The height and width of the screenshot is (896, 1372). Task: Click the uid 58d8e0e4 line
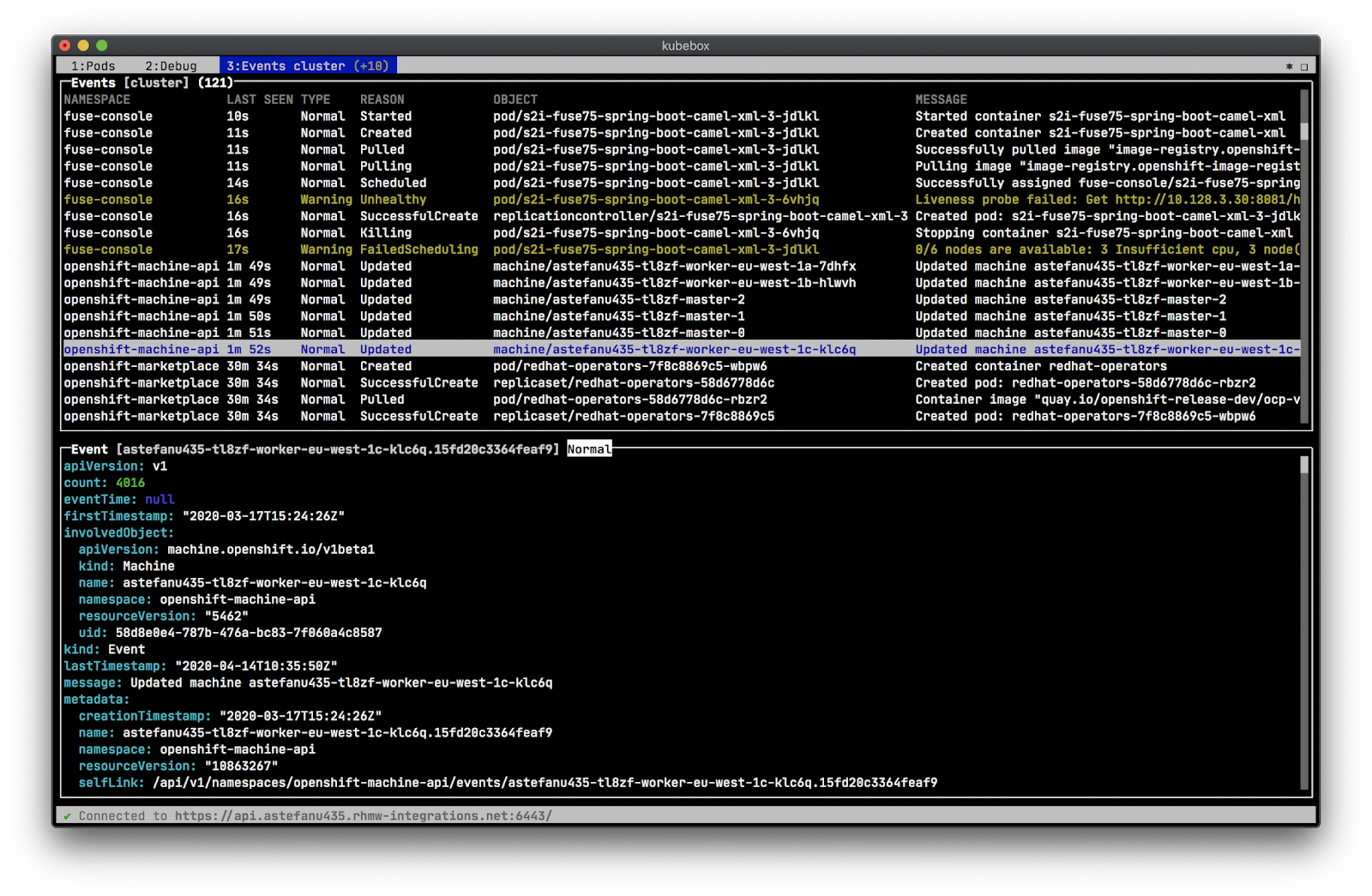pos(230,633)
